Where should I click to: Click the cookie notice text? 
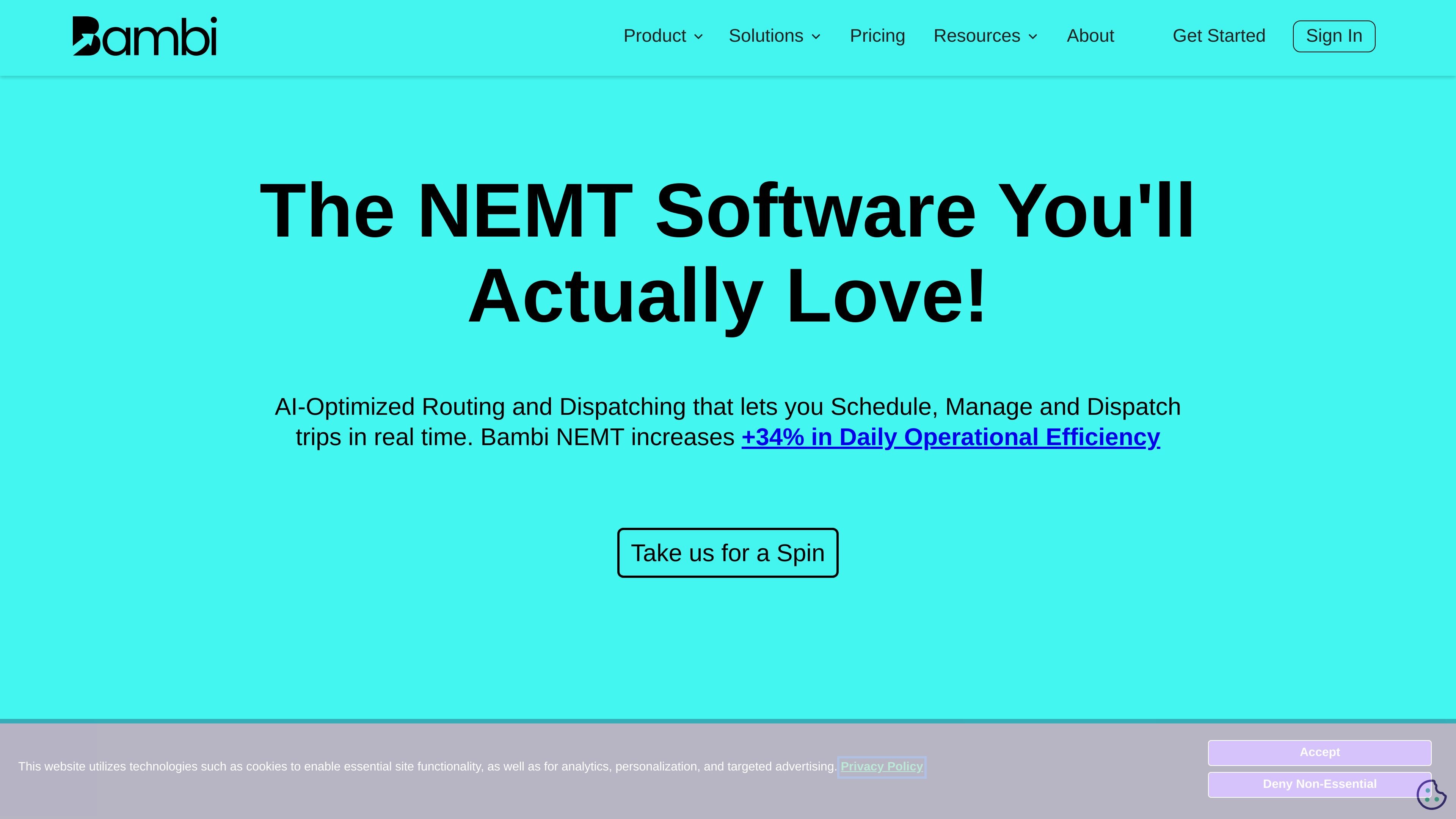427,766
